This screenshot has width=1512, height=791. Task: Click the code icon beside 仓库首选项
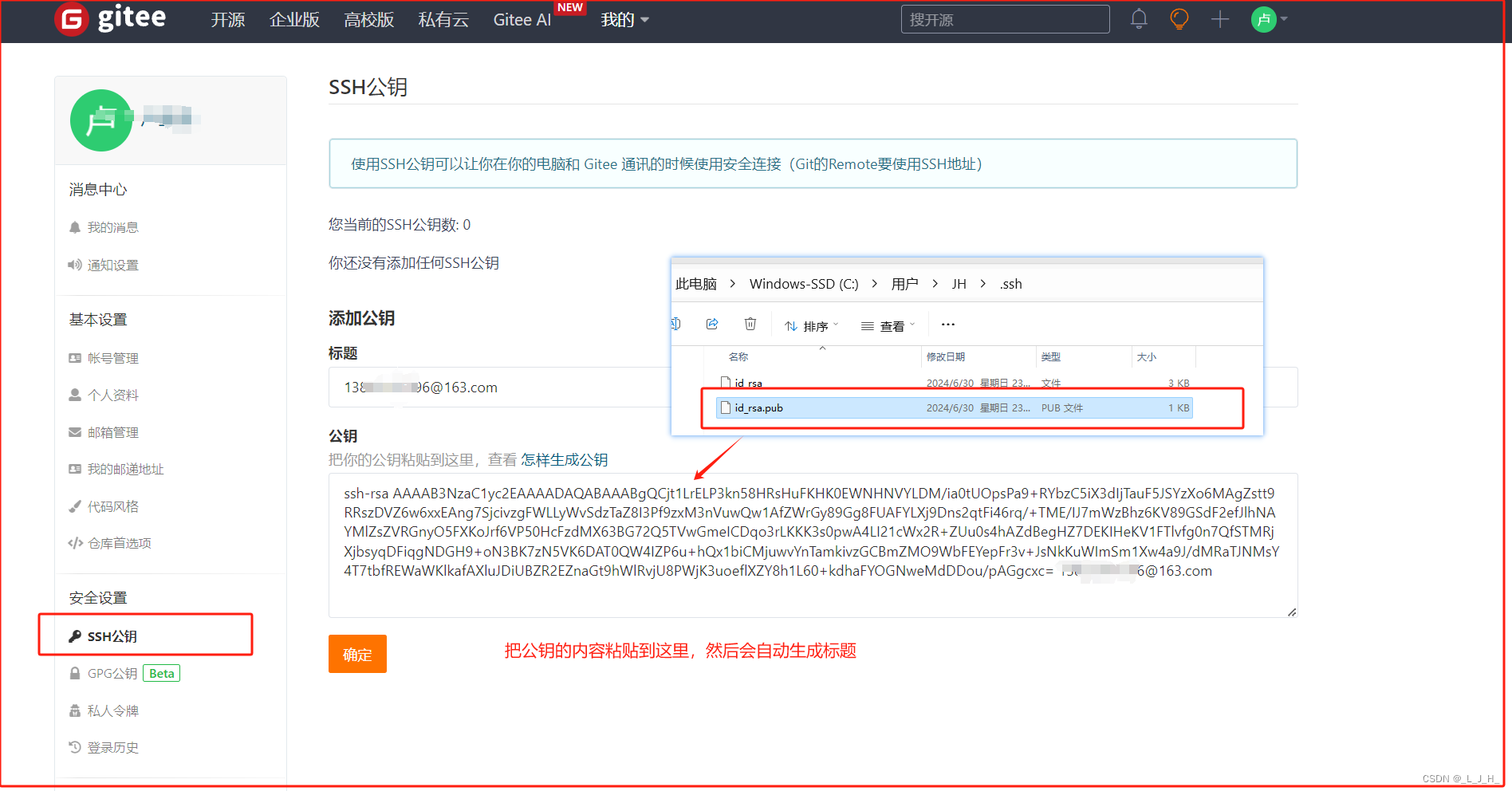75,543
